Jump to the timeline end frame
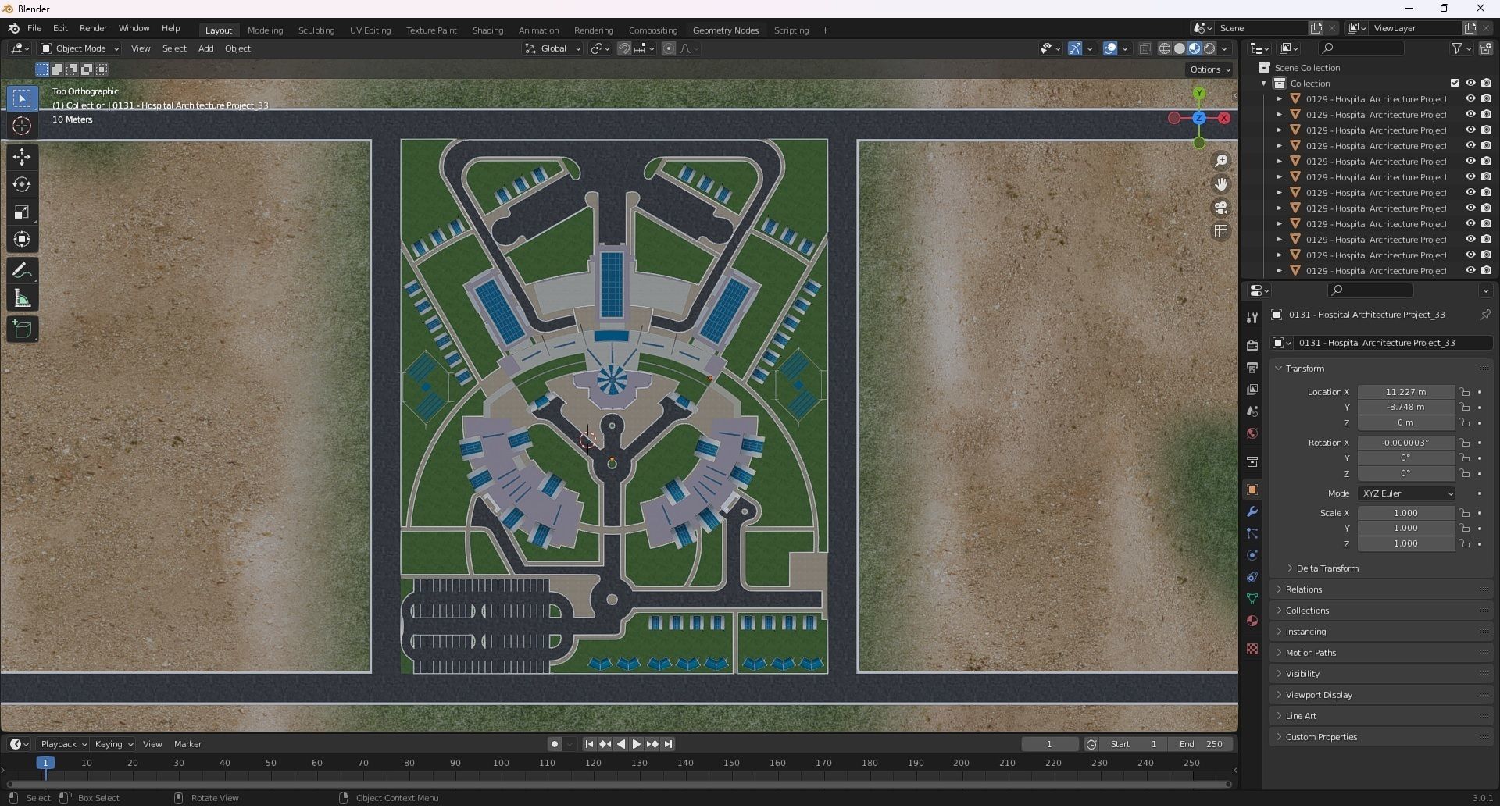Screen dimensions: 1500x812 click(x=668, y=744)
